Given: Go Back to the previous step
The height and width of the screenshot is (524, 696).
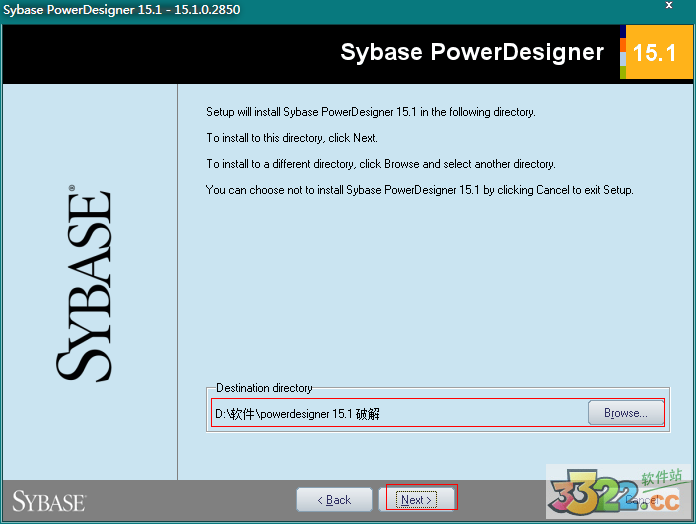Looking at the screenshot, I should [x=334, y=500].
